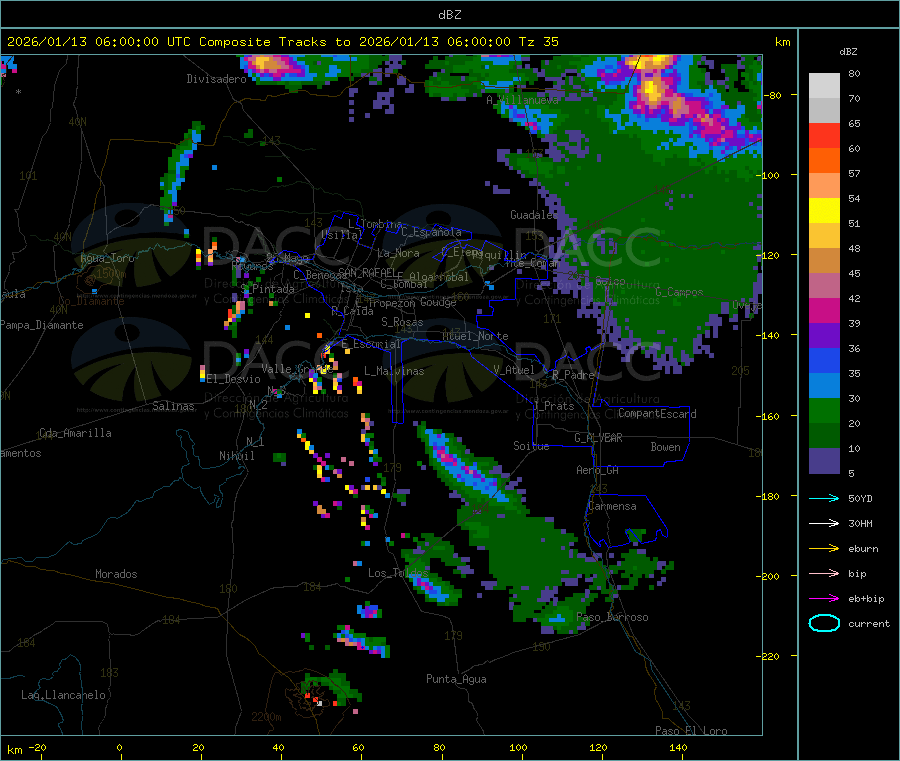Click the 'Salinas' map label
The image size is (900, 761).
click(x=173, y=406)
